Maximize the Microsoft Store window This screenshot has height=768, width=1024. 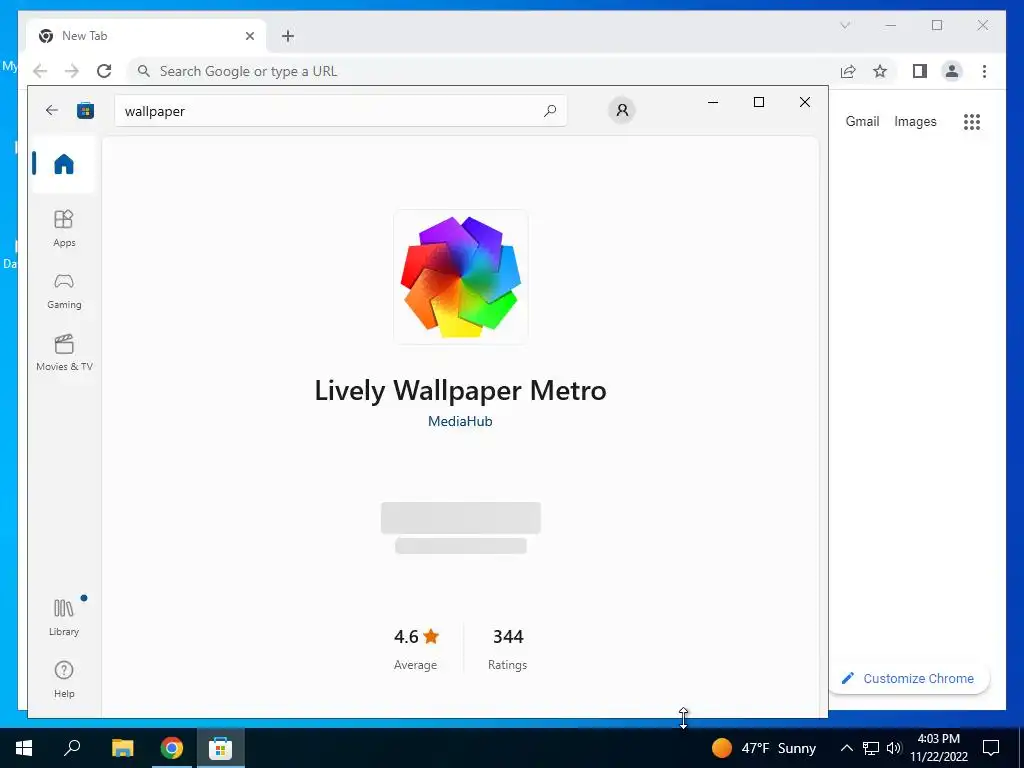click(759, 103)
